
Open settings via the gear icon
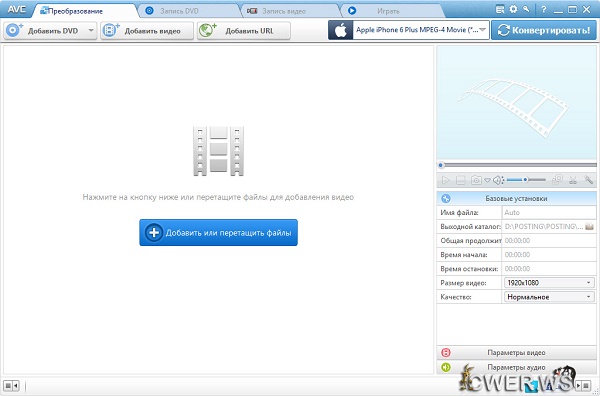click(x=513, y=9)
